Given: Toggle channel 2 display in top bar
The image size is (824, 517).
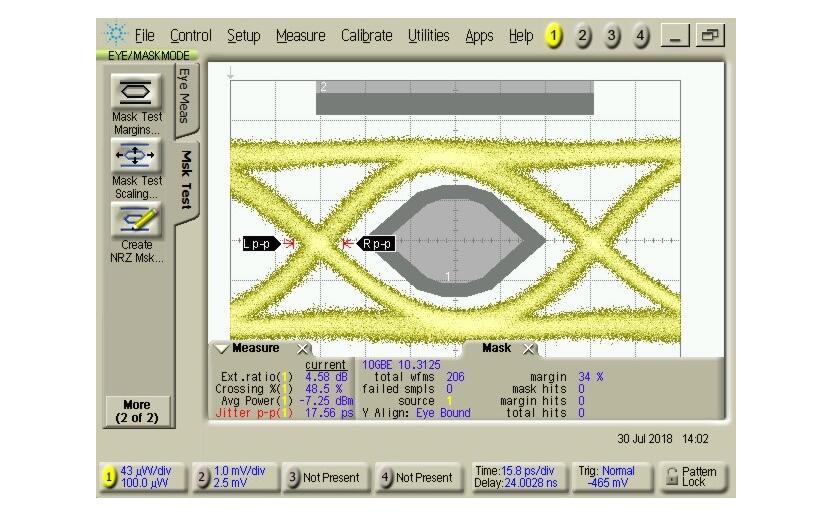Looking at the screenshot, I should coord(583,36).
